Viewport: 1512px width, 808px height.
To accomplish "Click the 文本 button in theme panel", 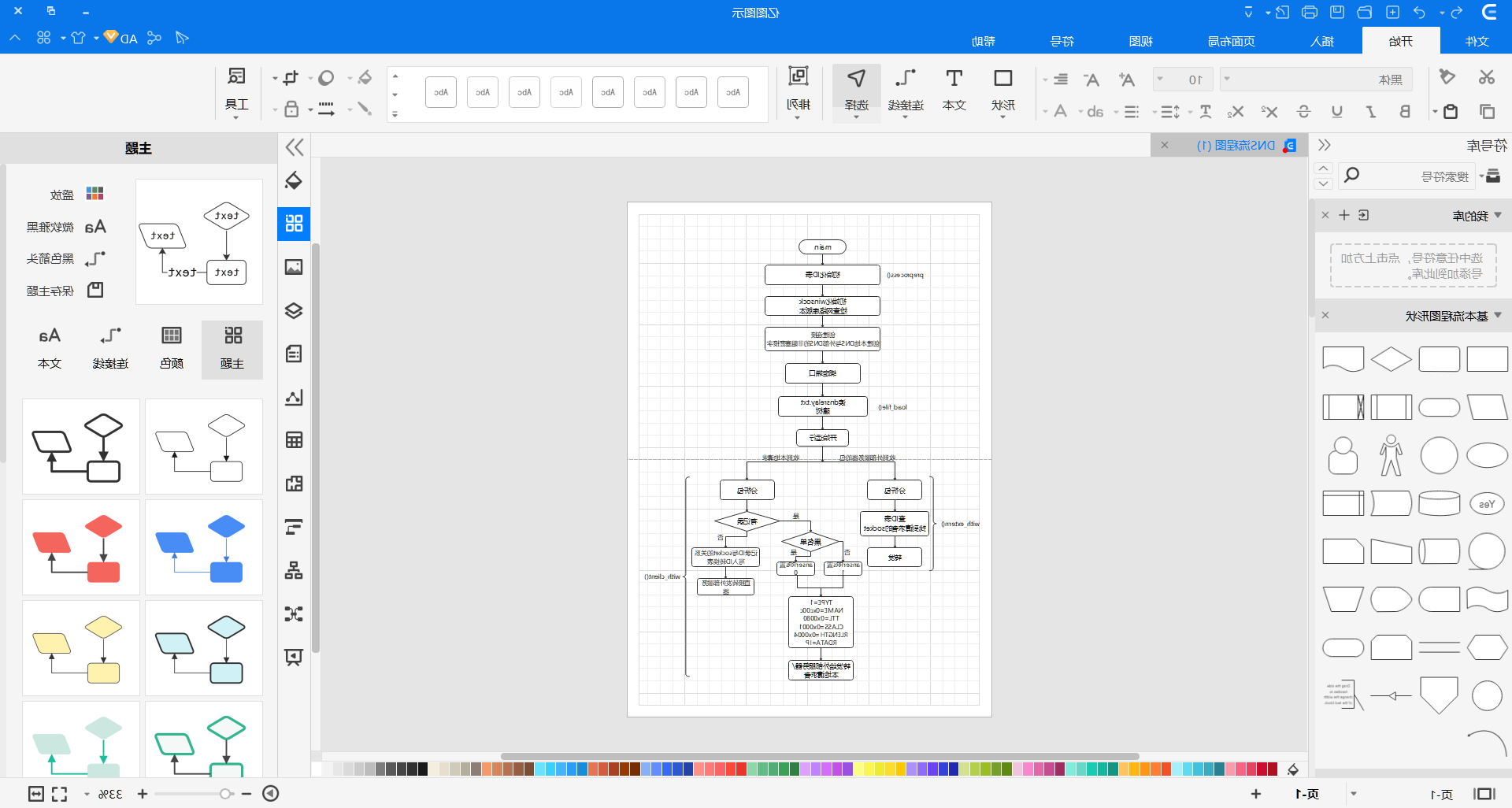I will click(x=50, y=349).
